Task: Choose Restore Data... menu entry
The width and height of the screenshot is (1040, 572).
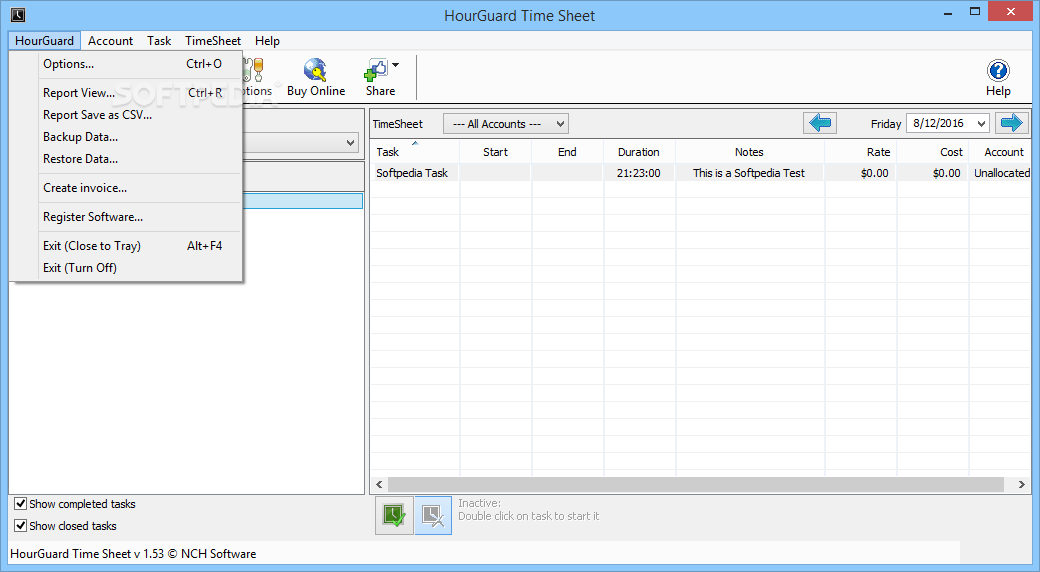Action: pyautogui.click(x=125, y=159)
